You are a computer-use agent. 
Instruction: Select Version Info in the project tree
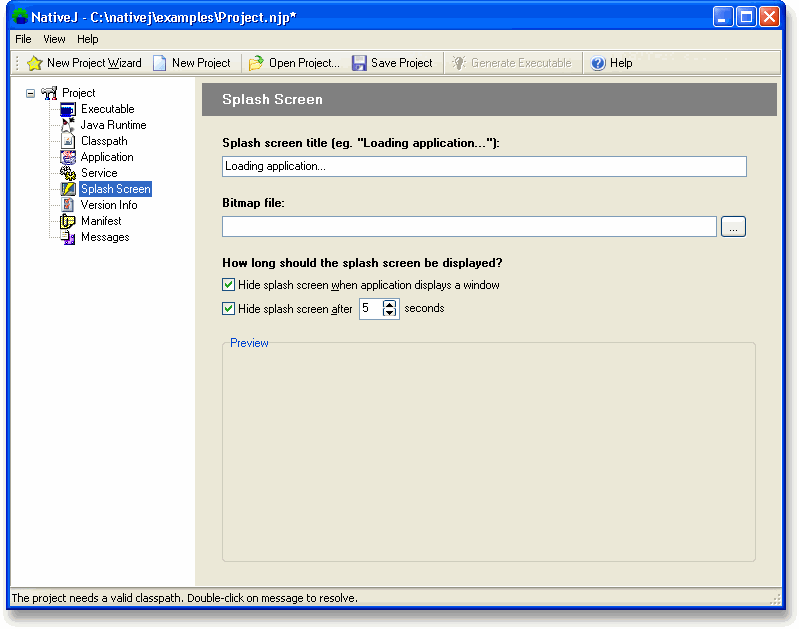click(x=109, y=205)
